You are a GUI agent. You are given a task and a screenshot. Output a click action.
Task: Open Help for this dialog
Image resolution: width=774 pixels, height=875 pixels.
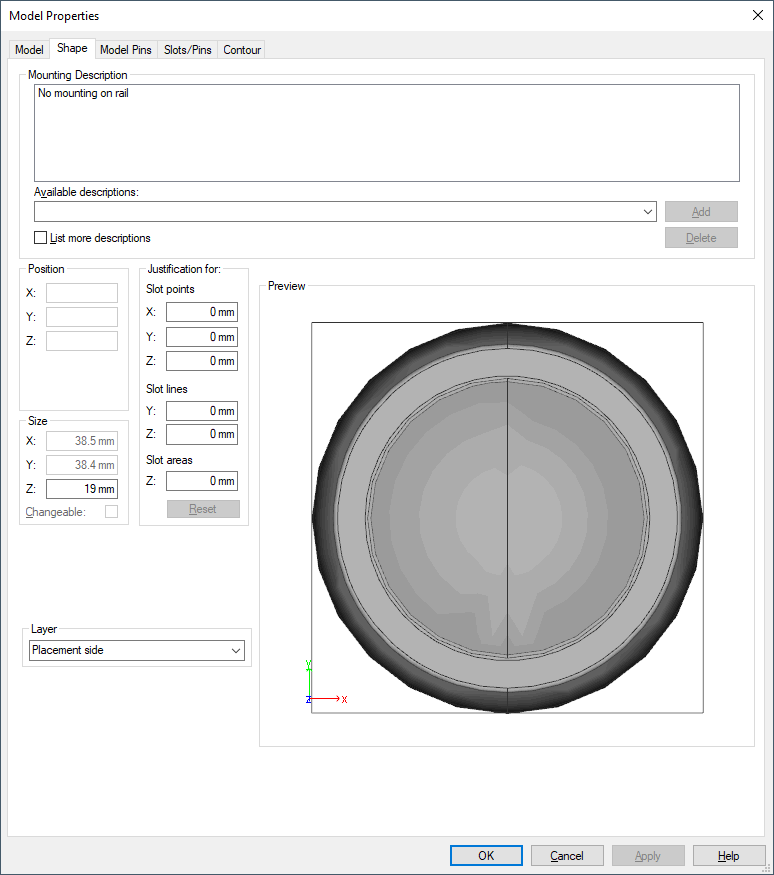tap(729, 856)
